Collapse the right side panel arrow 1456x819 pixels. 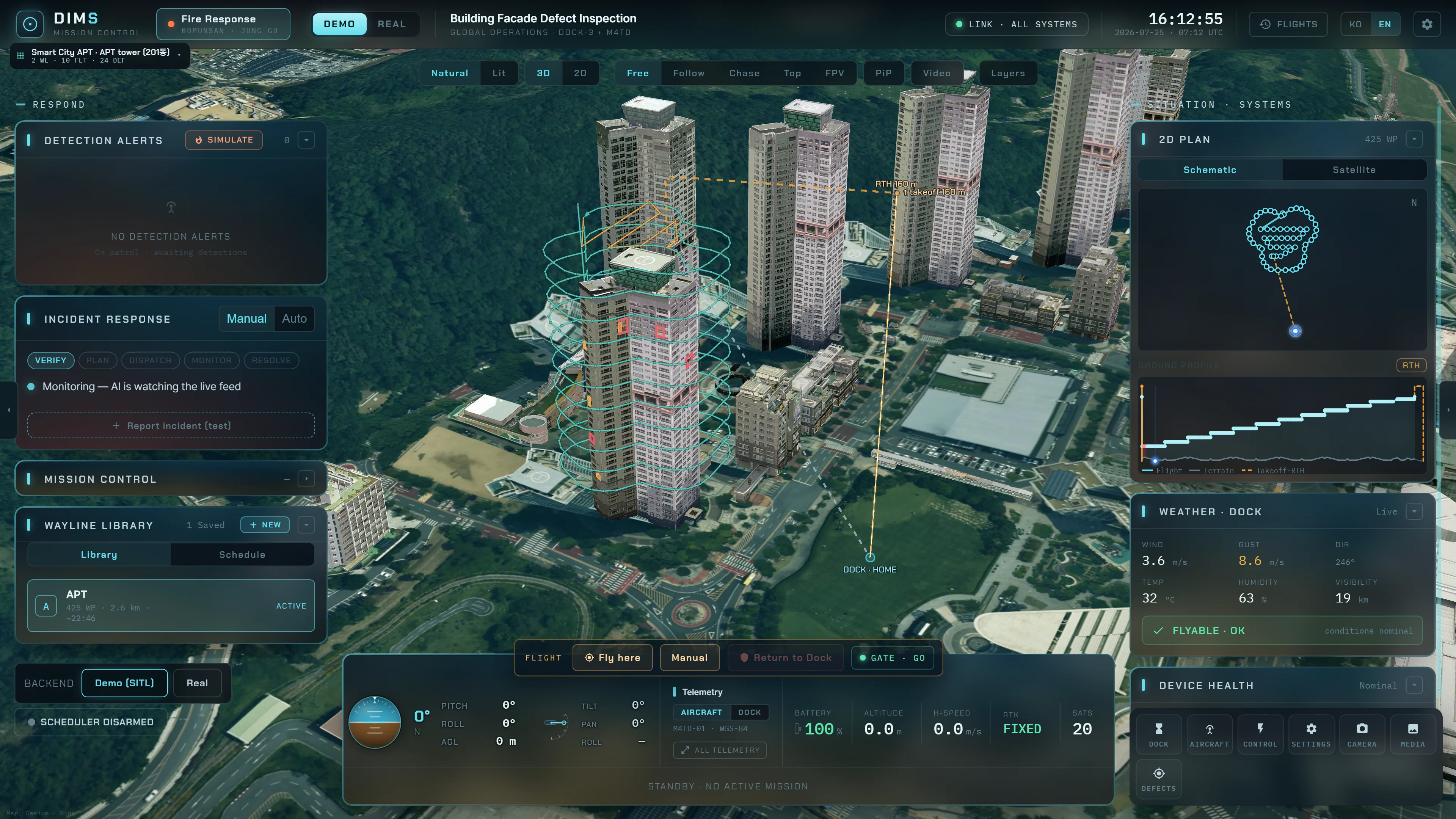tap(1448, 410)
